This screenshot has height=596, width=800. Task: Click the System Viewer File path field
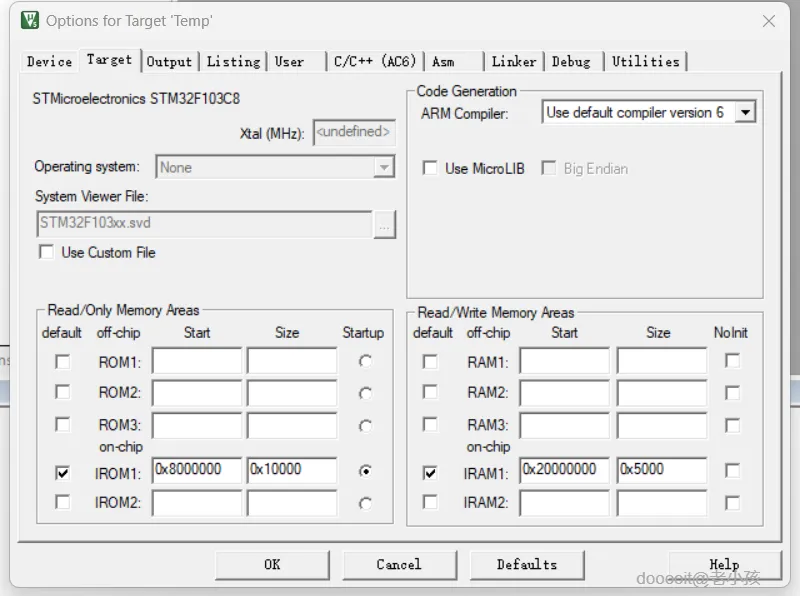click(x=205, y=224)
